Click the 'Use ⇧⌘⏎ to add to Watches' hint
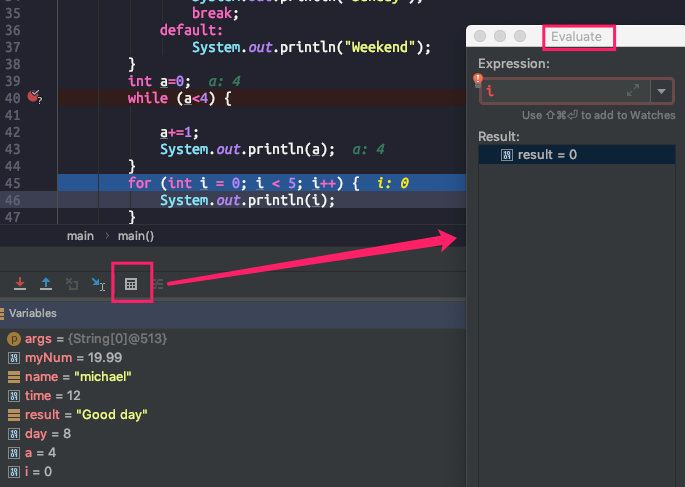The height and width of the screenshot is (487, 685). pos(599,115)
